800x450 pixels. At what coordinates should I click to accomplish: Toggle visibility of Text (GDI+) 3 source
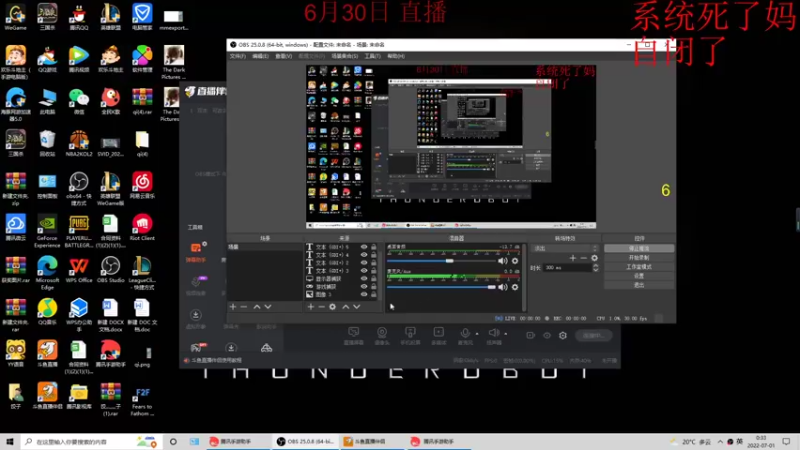(x=364, y=270)
